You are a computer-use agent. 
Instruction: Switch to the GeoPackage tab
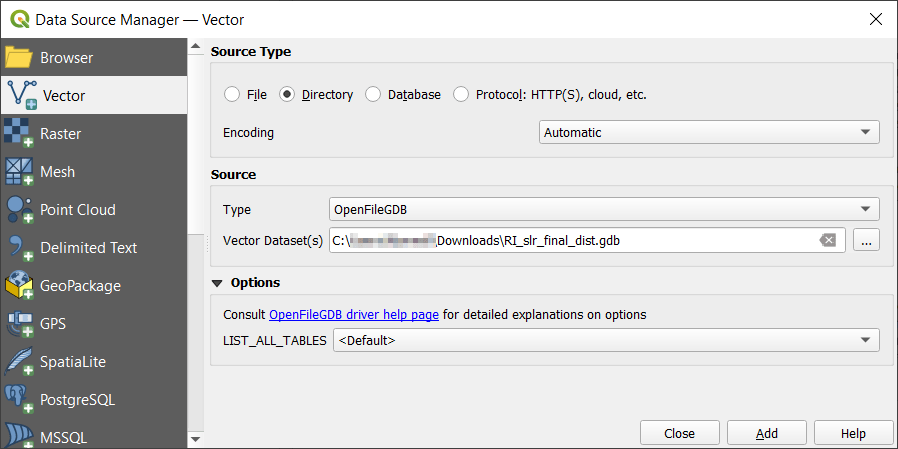click(93, 285)
